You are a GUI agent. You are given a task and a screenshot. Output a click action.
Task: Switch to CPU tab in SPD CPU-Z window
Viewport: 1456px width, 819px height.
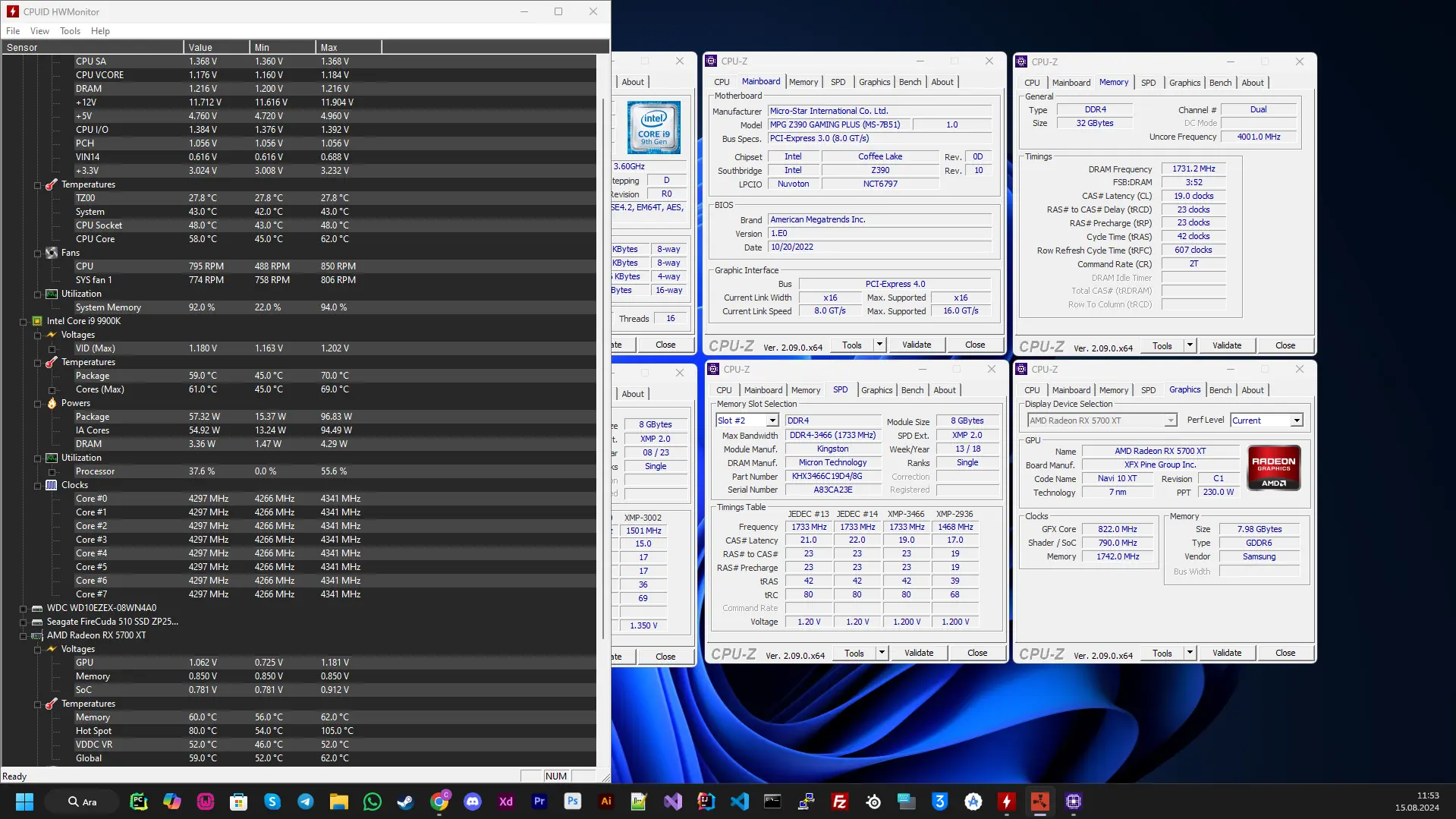point(724,390)
